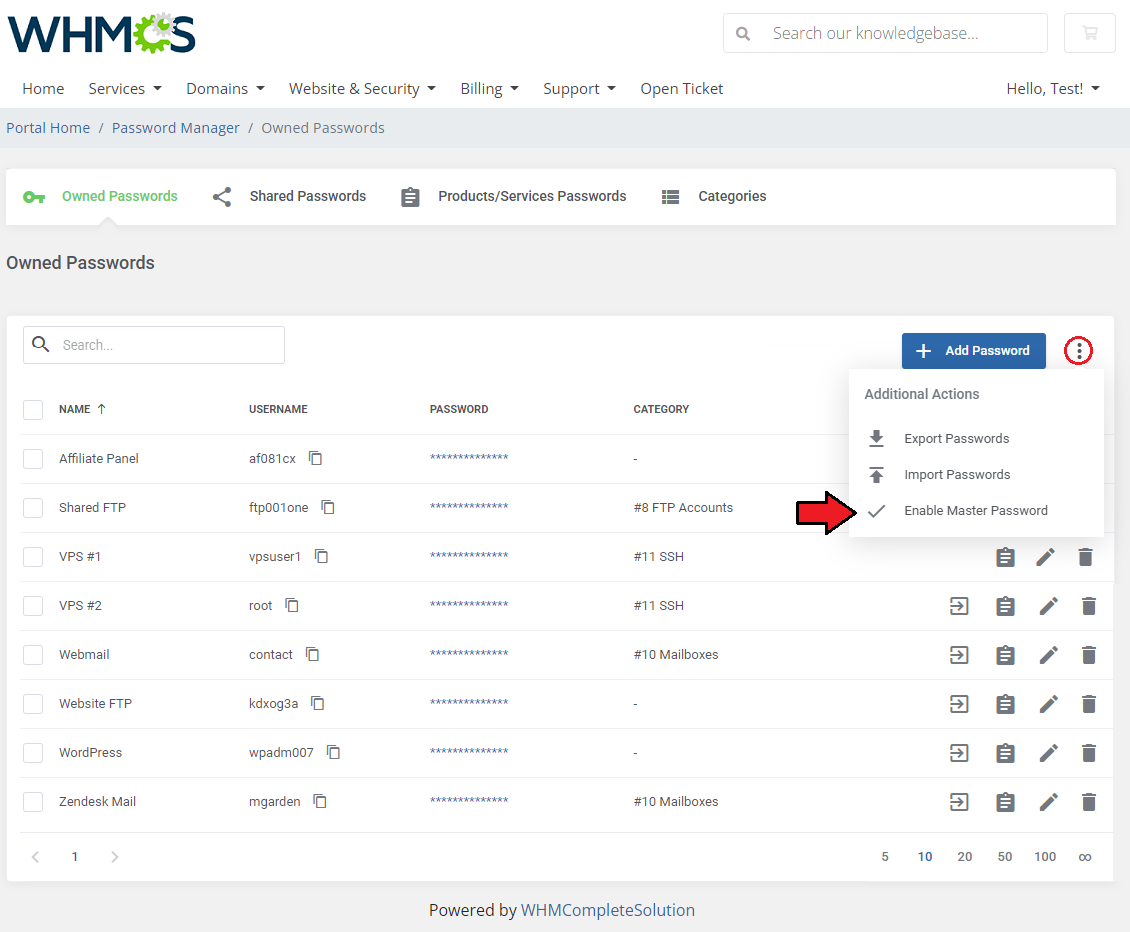Screen dimensions: 1130x932
Task: Click the login arrow icon for VPS #2
Action: (x=959, y=606)
